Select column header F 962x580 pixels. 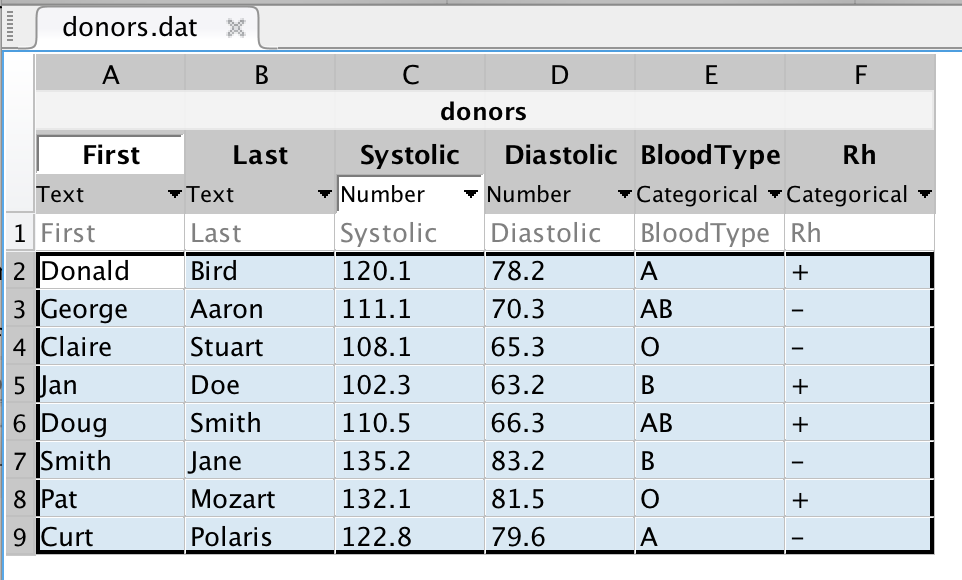(860, 72)
